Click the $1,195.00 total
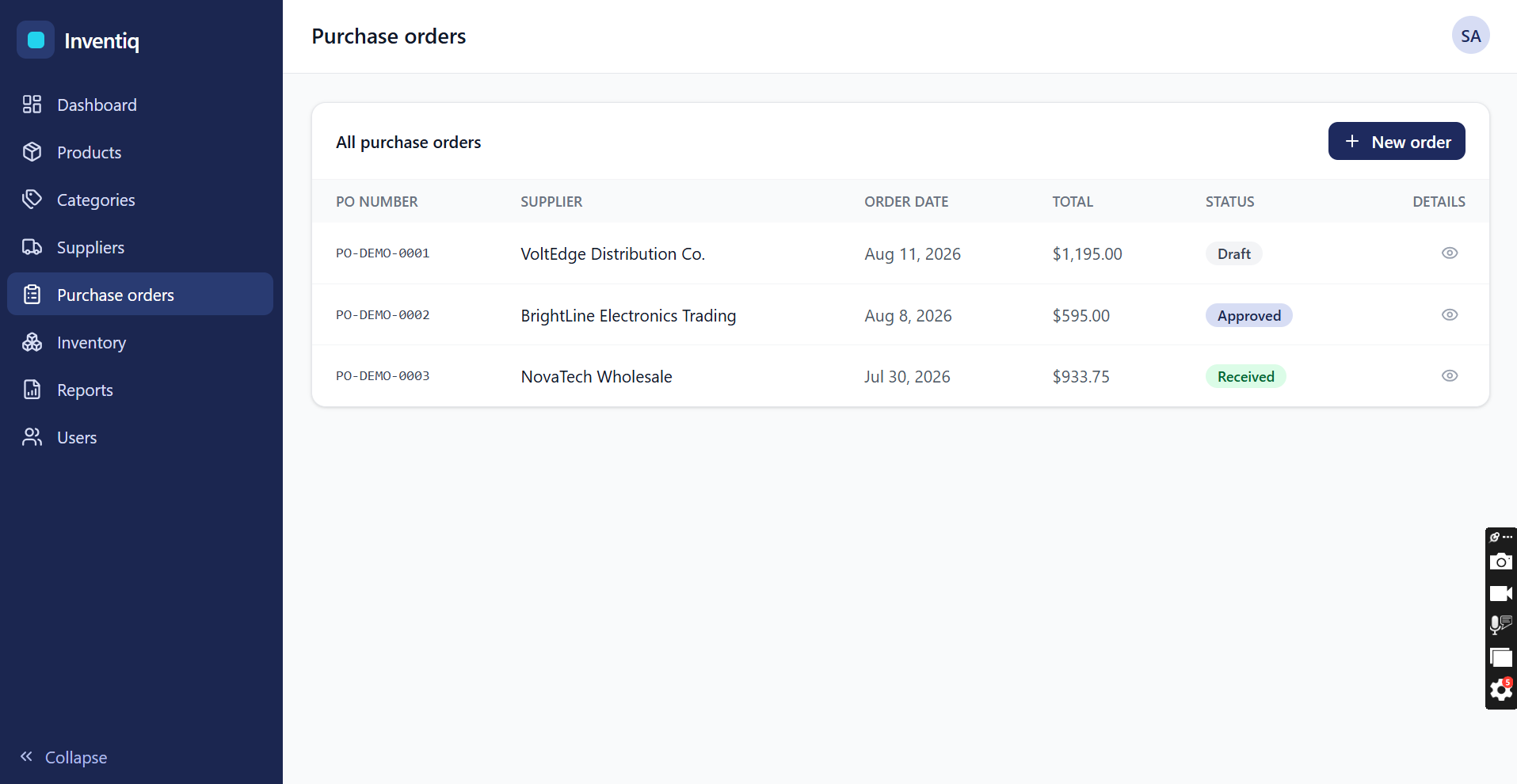The image size is (1517, 784). point(1087,253)
